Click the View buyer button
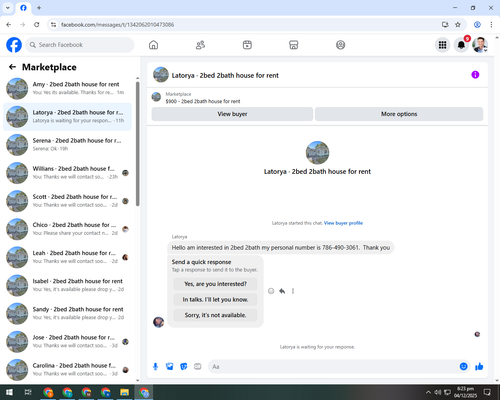 [232, 114]
